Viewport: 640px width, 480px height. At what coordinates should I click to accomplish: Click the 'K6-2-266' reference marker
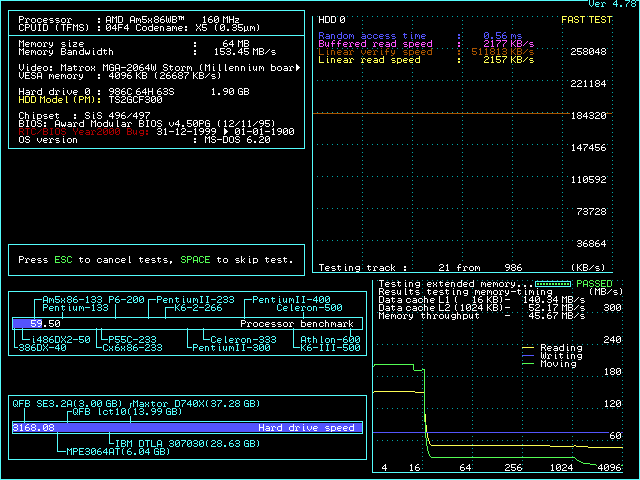(198, 308)
